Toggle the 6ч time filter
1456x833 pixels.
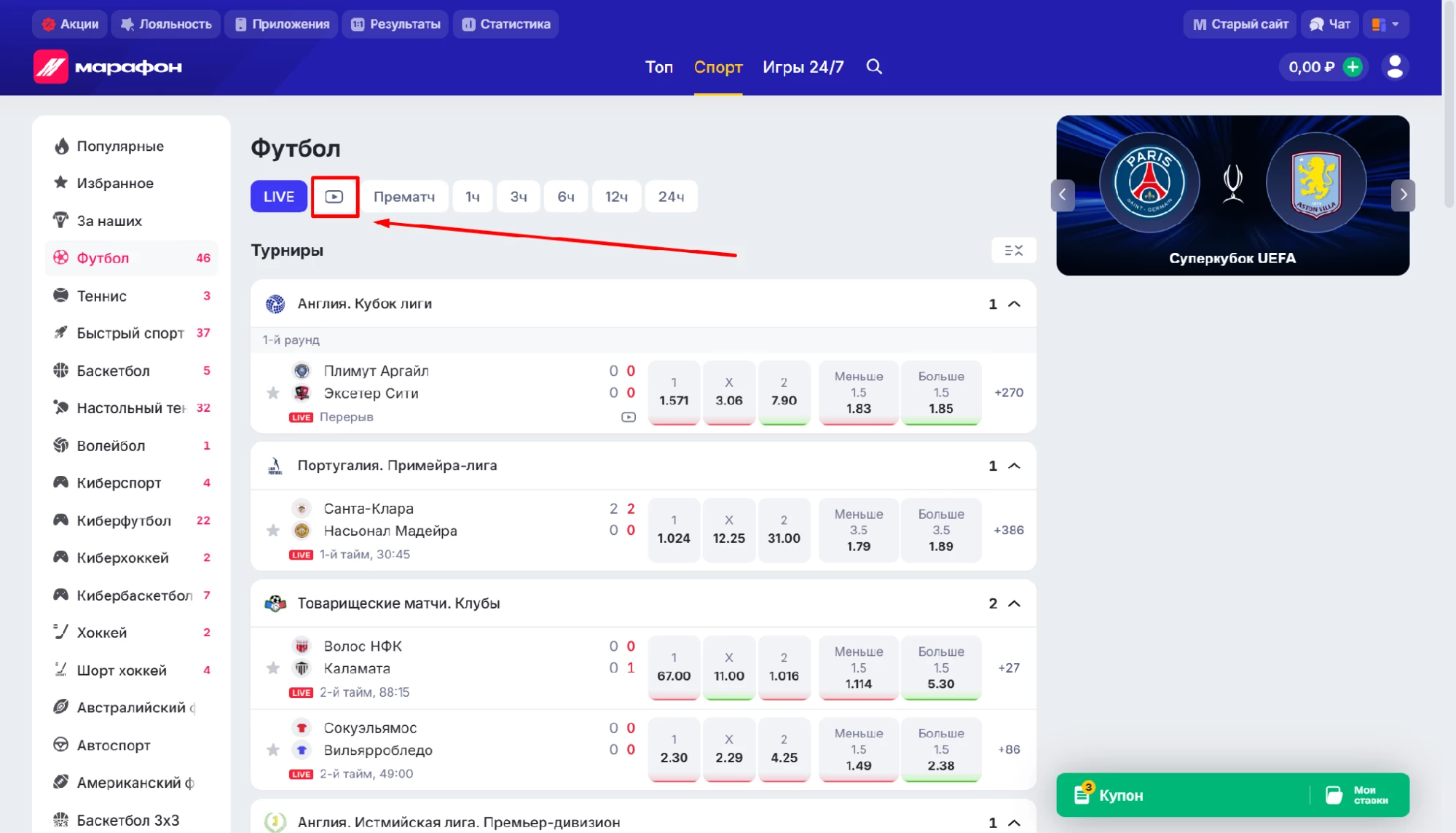566,197
